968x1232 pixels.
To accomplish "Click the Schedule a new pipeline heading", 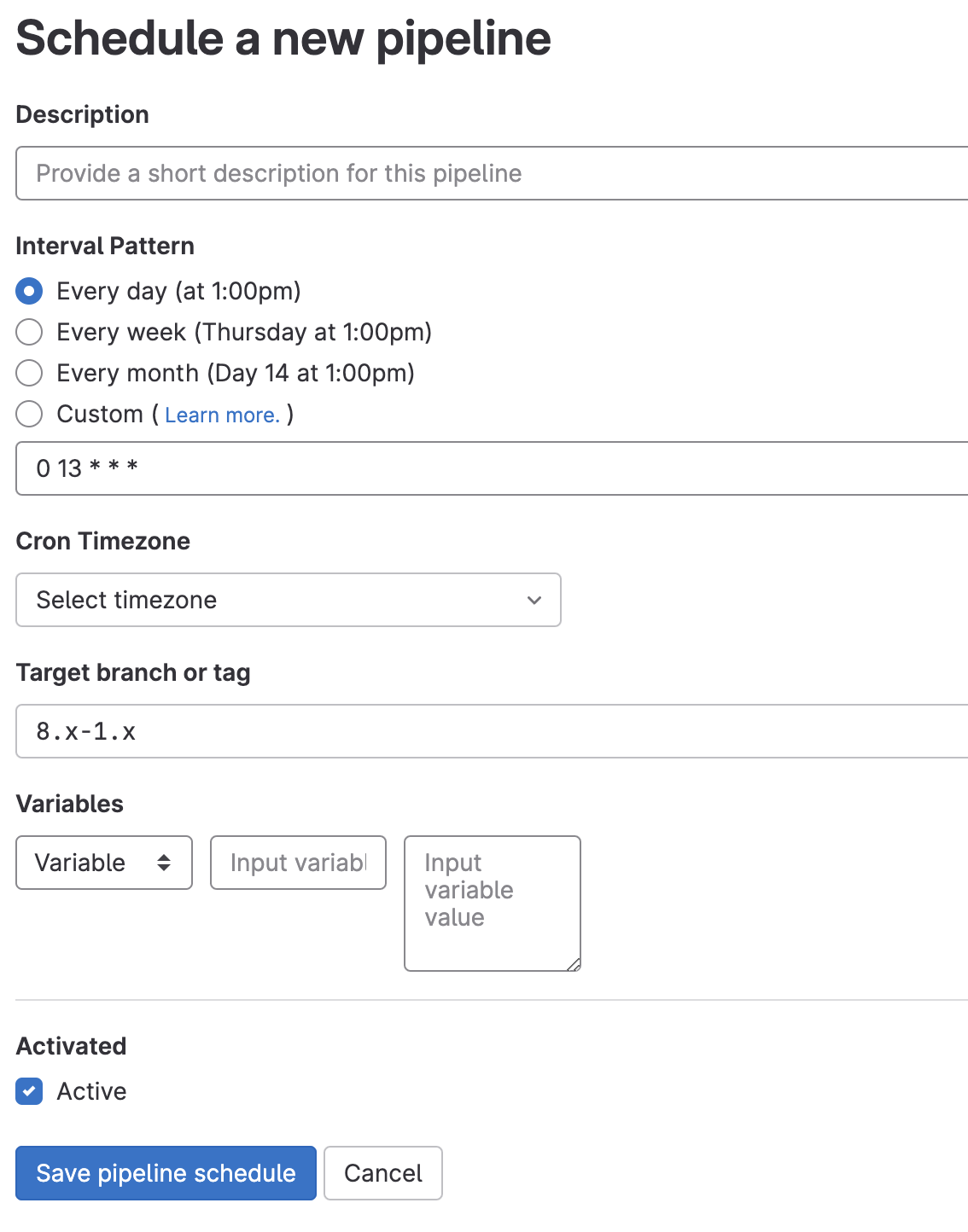I will click(283, 38).
